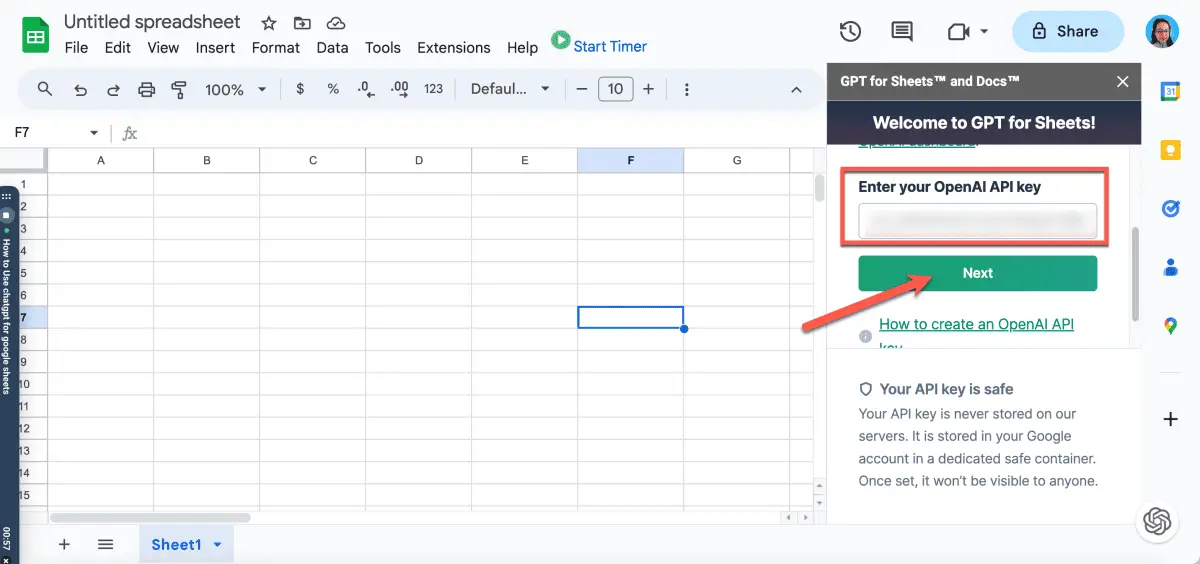
Task: Open Google Keep side panel icon
Action: [x=1170, y=150]
